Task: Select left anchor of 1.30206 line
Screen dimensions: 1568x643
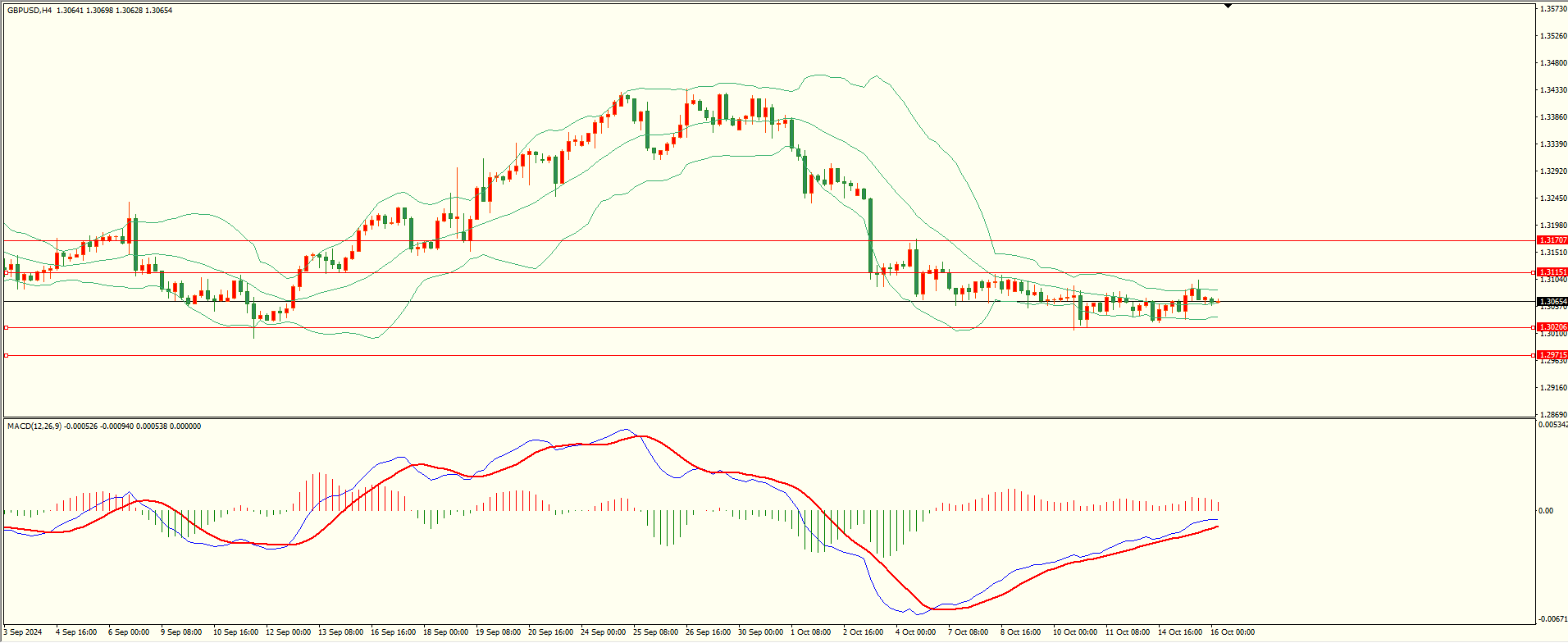Action: click(x=6, y=327)
